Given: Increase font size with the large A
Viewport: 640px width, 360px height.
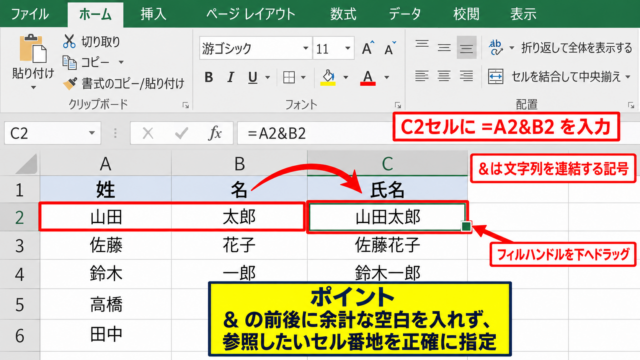Looking at the screenshot, I should click(x=368, y=49).
